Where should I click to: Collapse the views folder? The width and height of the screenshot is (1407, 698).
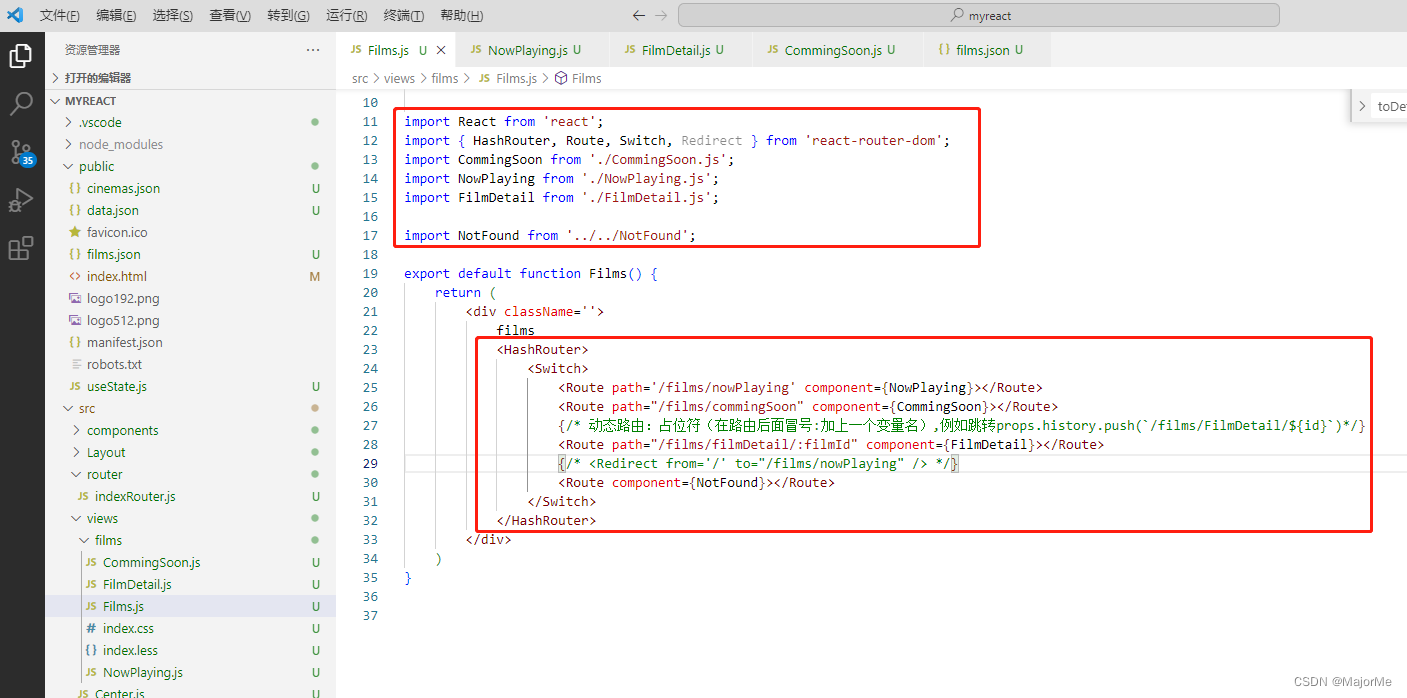point(190,518)
